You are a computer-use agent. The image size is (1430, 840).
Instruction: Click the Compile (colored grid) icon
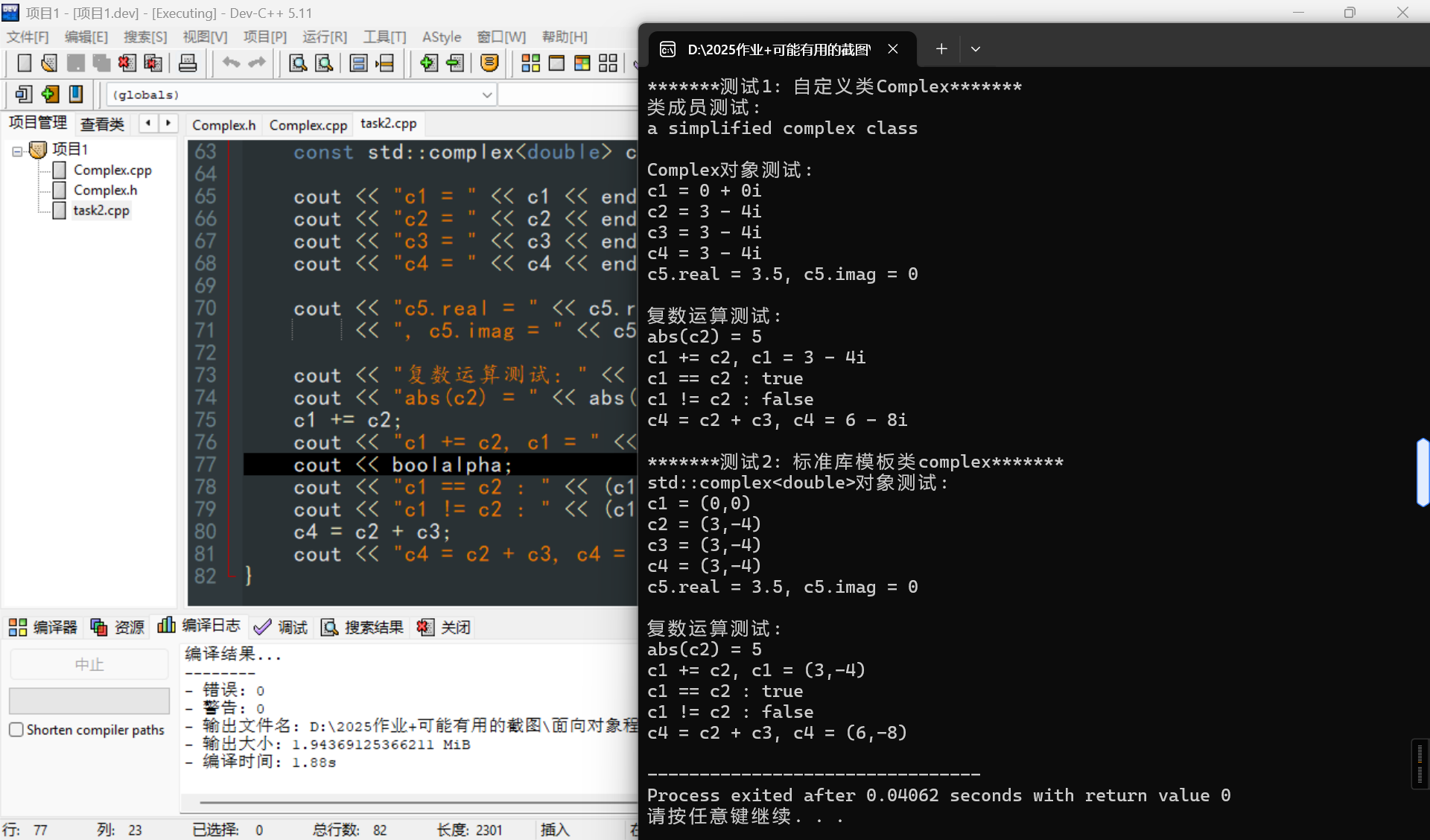530,63
